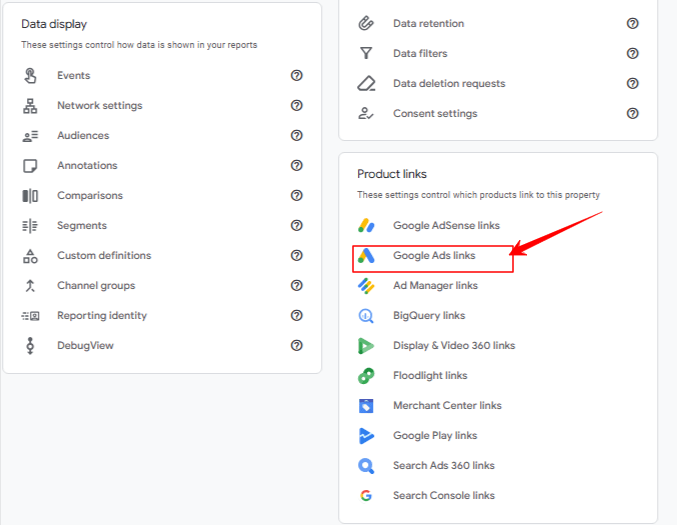Open Comparisons settings
Image resolution: width=677 pixels, height=525 pixels.
click(90, 196)
